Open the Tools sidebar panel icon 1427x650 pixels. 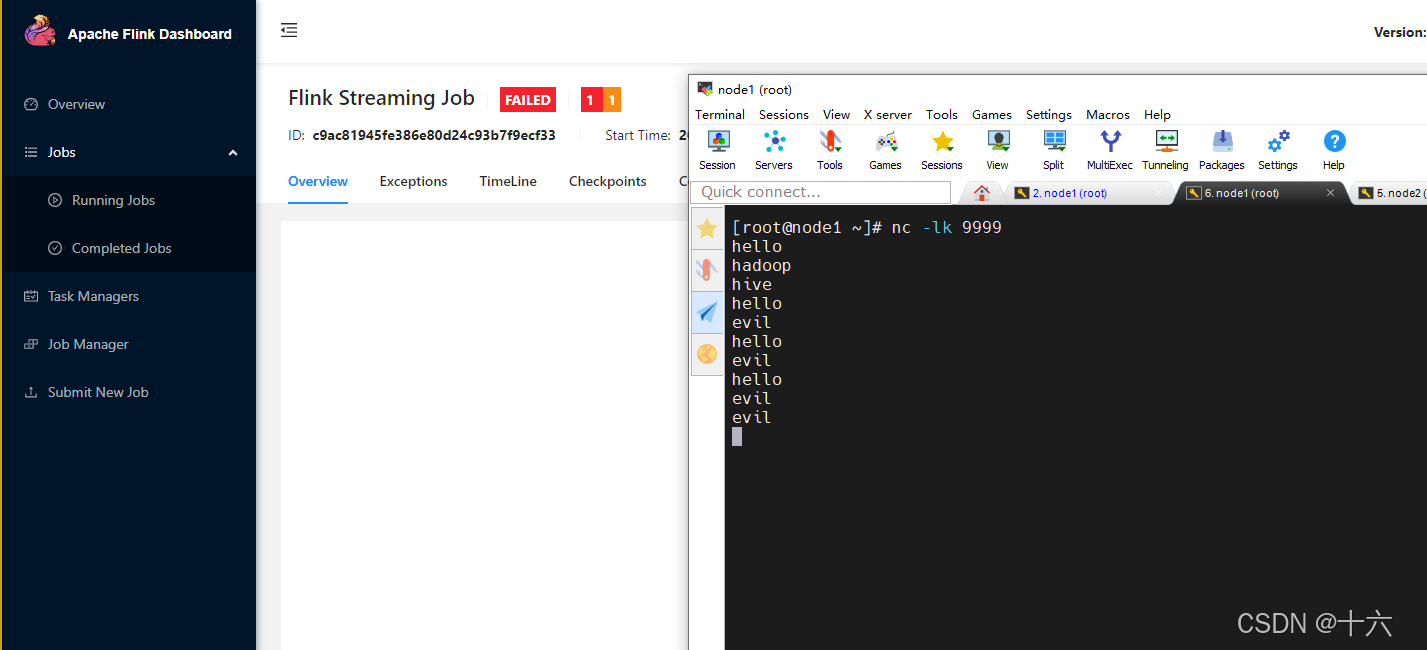coord(707,270)
